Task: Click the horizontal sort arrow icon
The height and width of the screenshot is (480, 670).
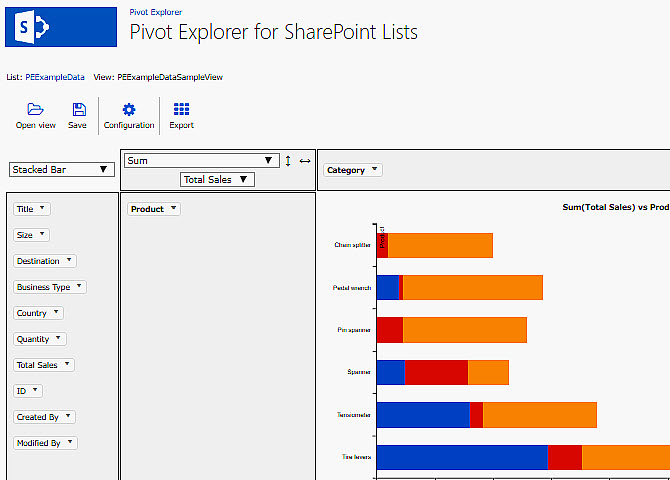Action: [305, 161]
